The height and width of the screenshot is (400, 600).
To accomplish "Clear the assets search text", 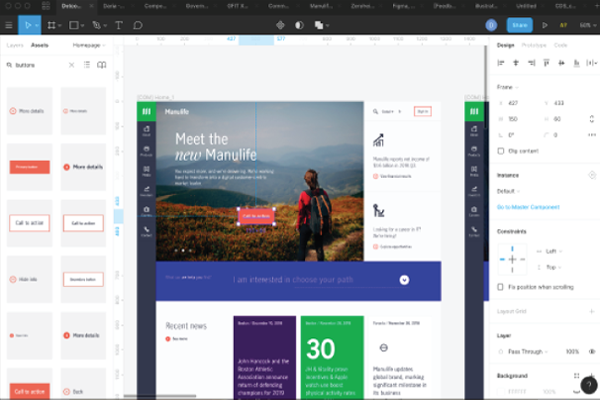I will tap(72, 65).
